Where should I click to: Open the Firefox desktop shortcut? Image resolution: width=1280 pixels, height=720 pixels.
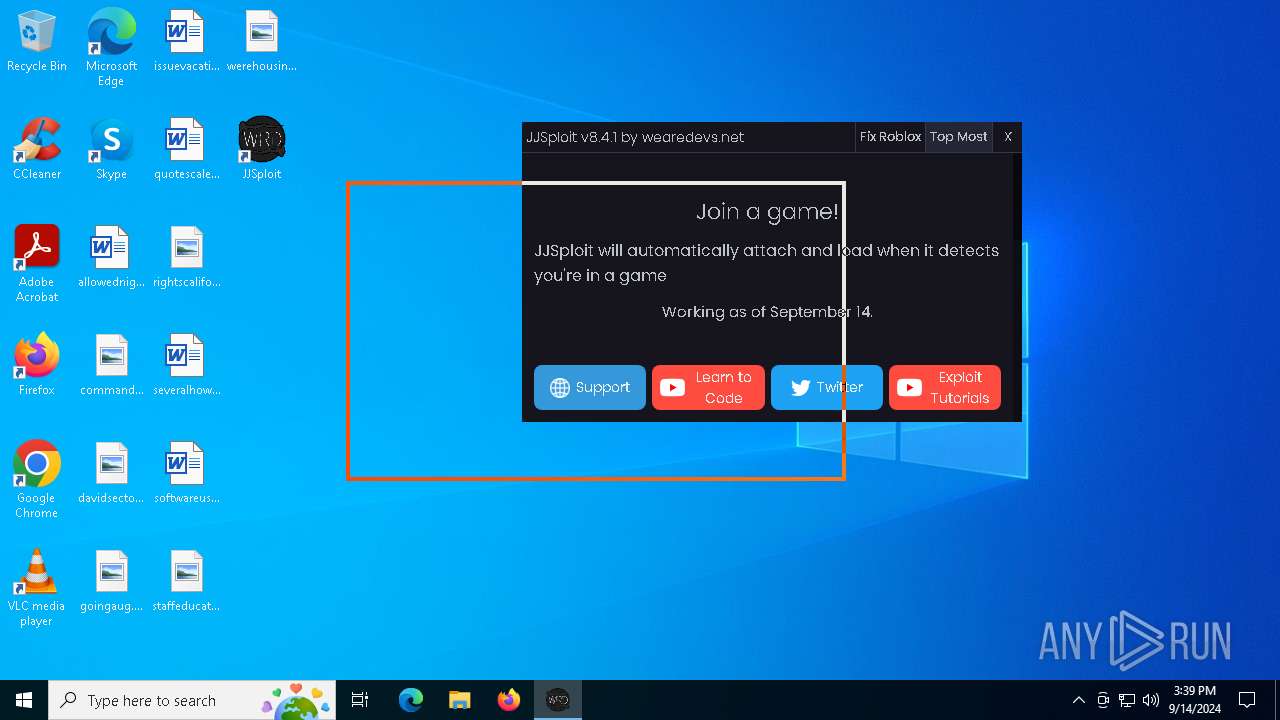[37, 366]
